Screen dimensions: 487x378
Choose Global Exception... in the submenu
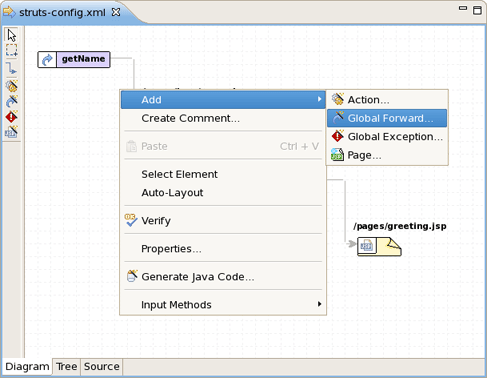tap(387, 137)
